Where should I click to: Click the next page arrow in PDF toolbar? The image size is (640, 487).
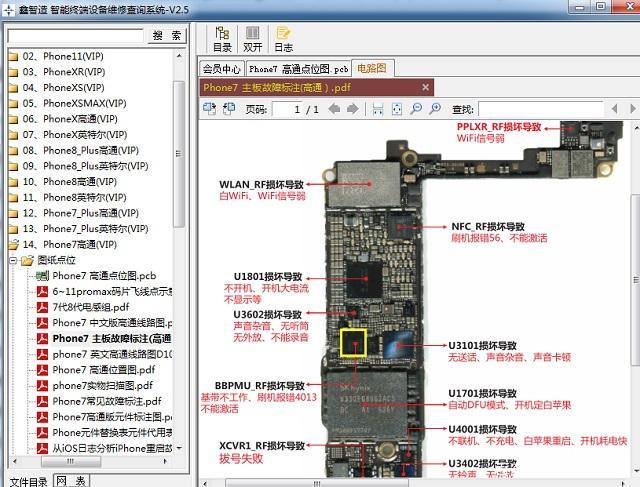pos(352,109)
